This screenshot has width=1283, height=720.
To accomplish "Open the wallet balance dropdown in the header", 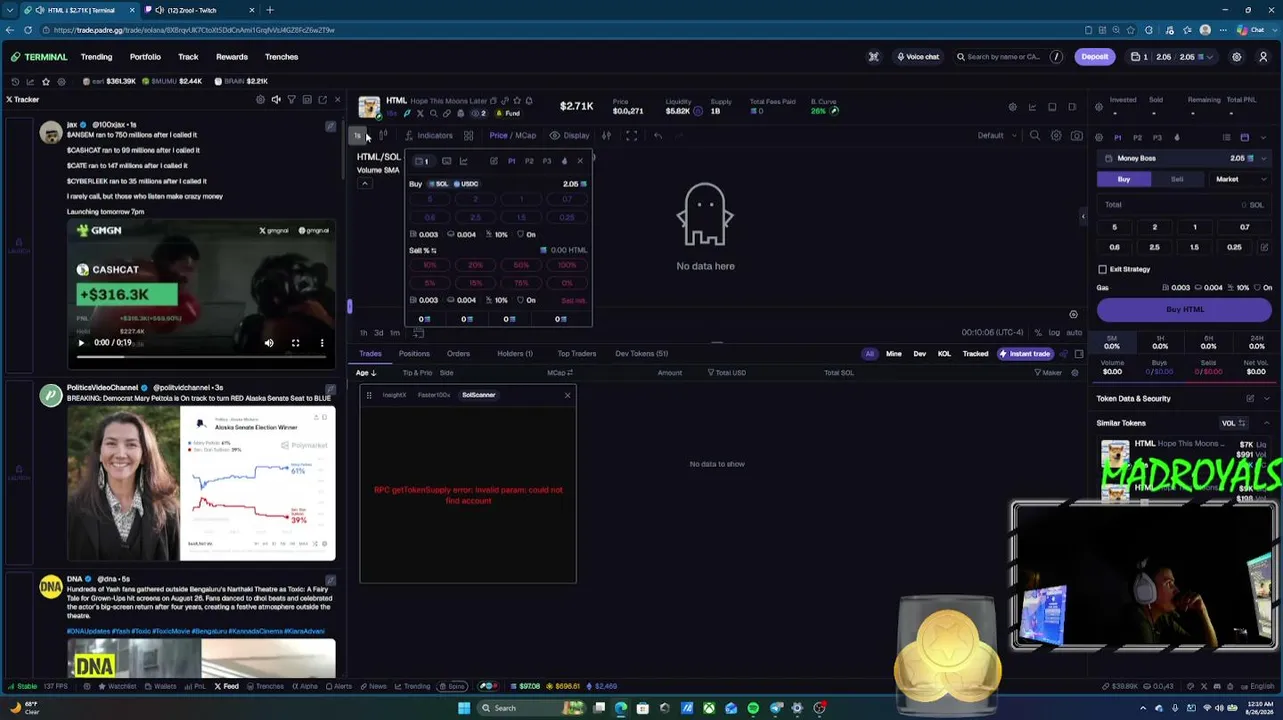I will click(1172, 57).
